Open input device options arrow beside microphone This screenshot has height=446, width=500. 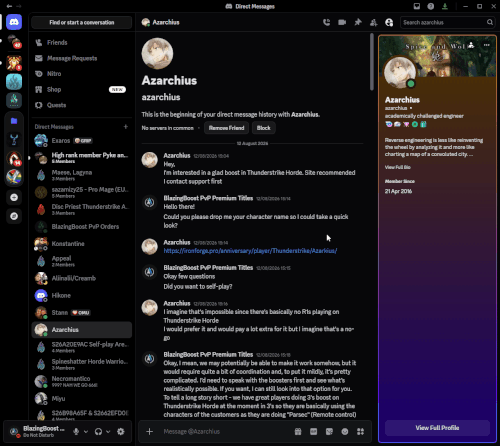click(86, 431)
